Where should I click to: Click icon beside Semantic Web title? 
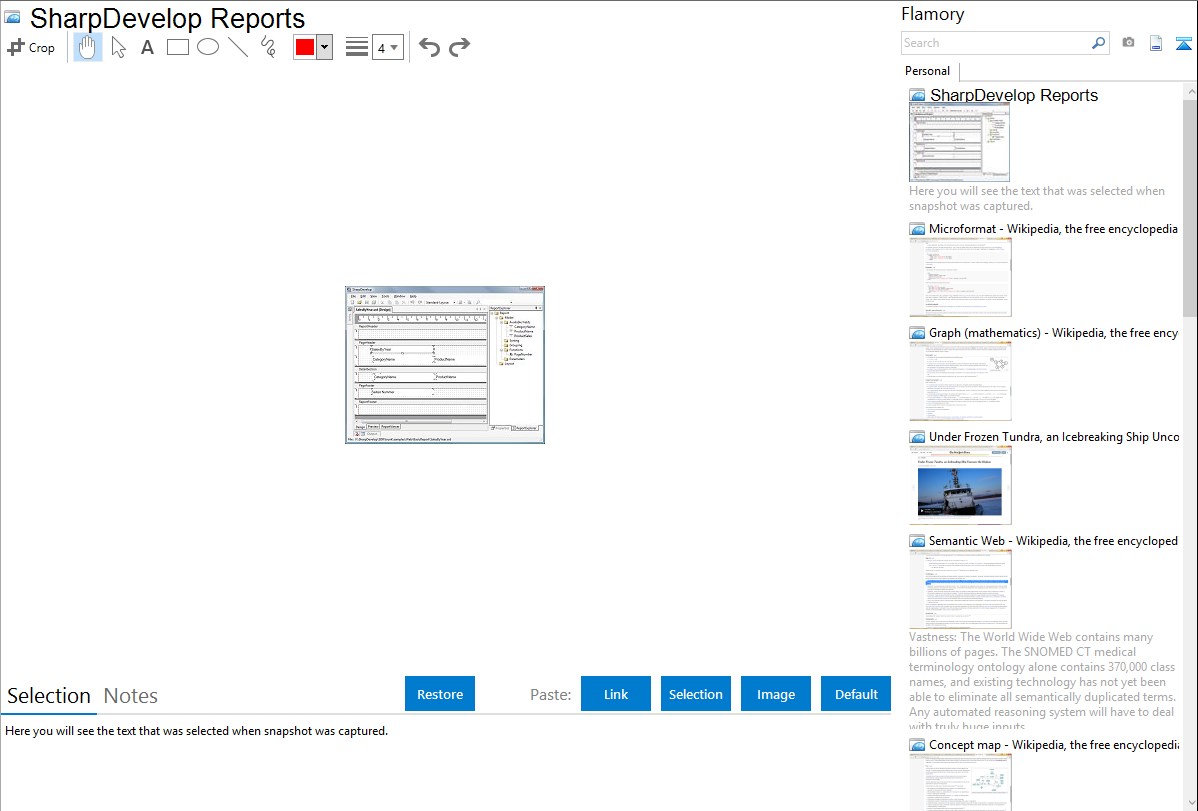click(917, 541)
